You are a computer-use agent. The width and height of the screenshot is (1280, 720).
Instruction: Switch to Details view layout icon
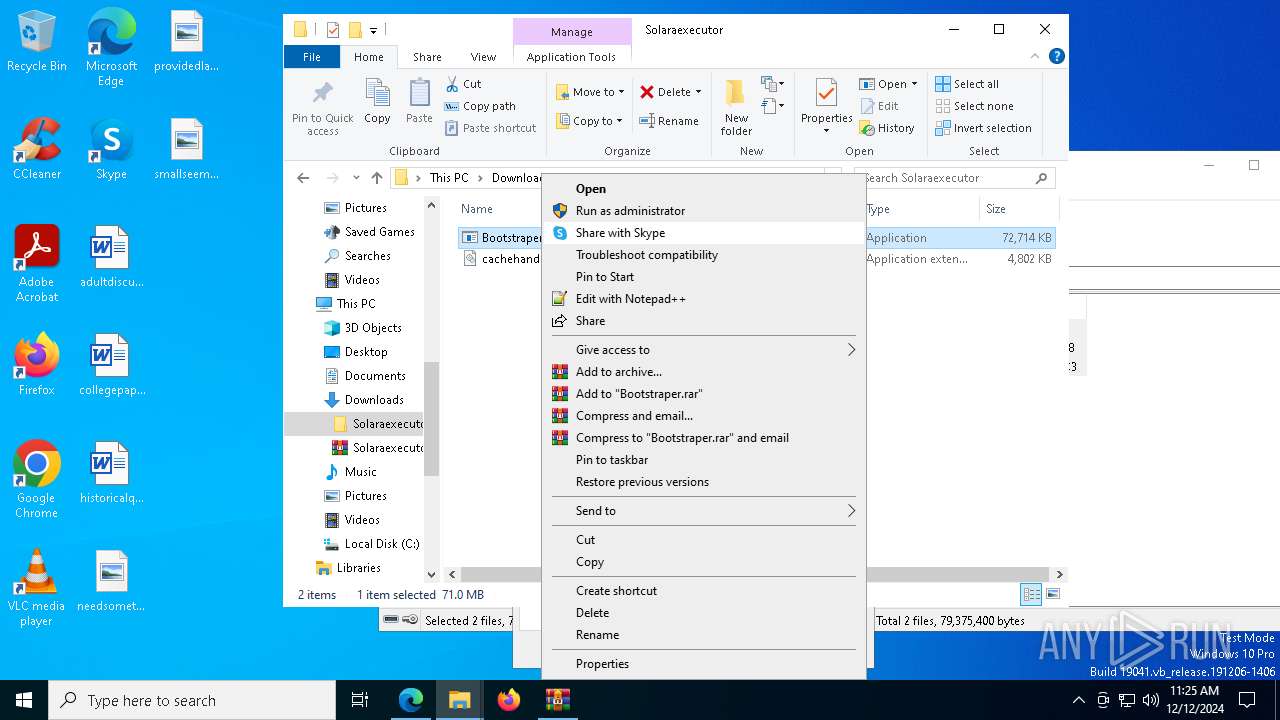1031,595
